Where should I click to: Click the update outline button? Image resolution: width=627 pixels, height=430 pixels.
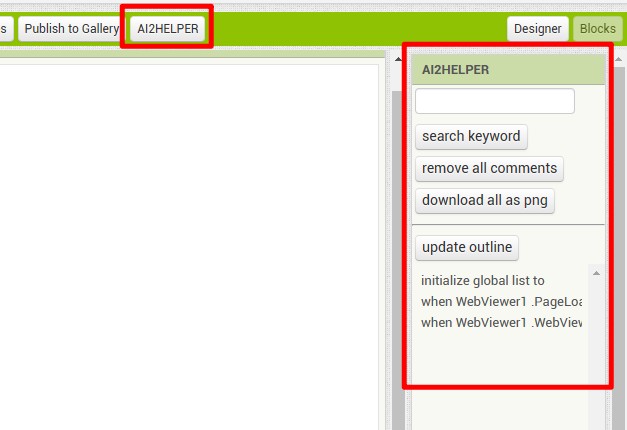(x=467, y=248)
